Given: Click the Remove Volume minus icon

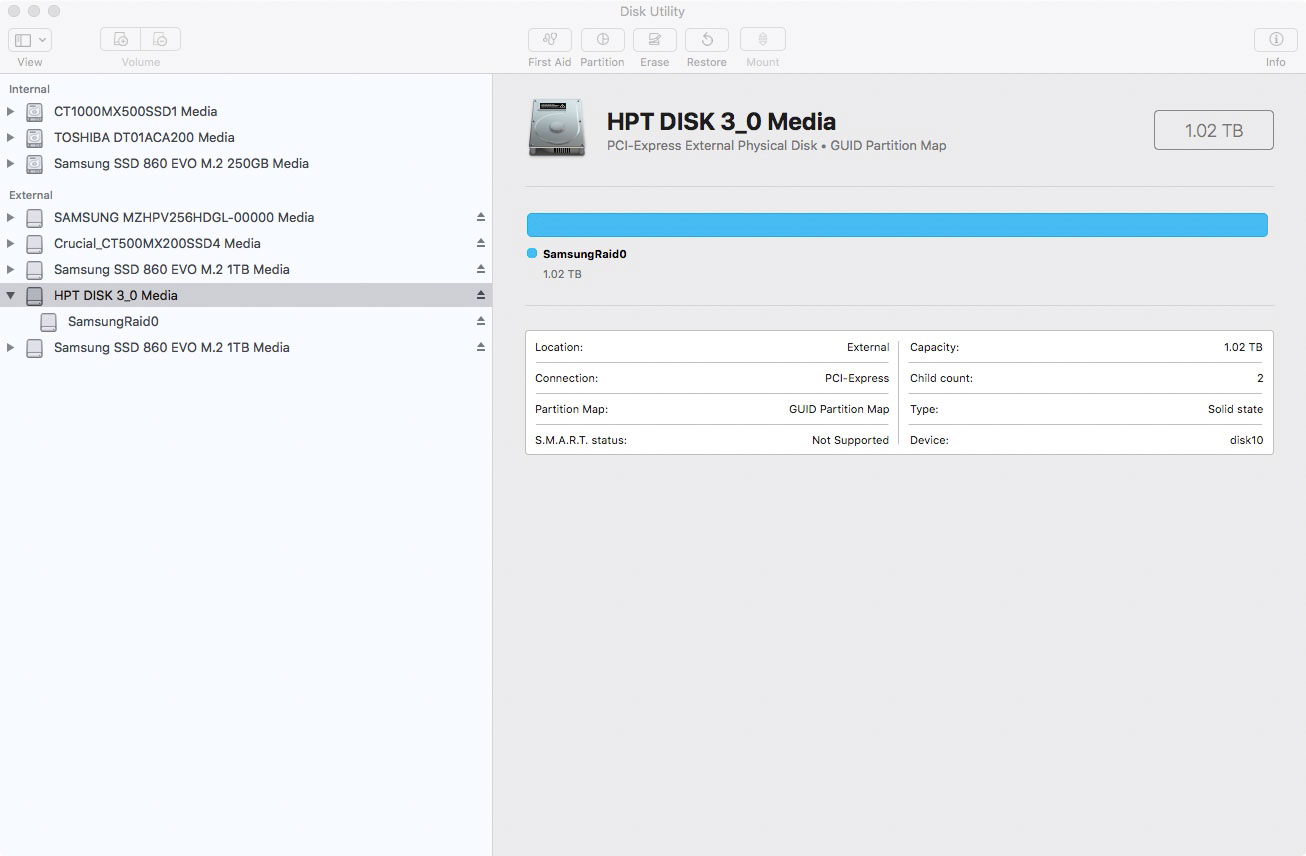Looking at the screenshot, I should (x=161, y=40).
